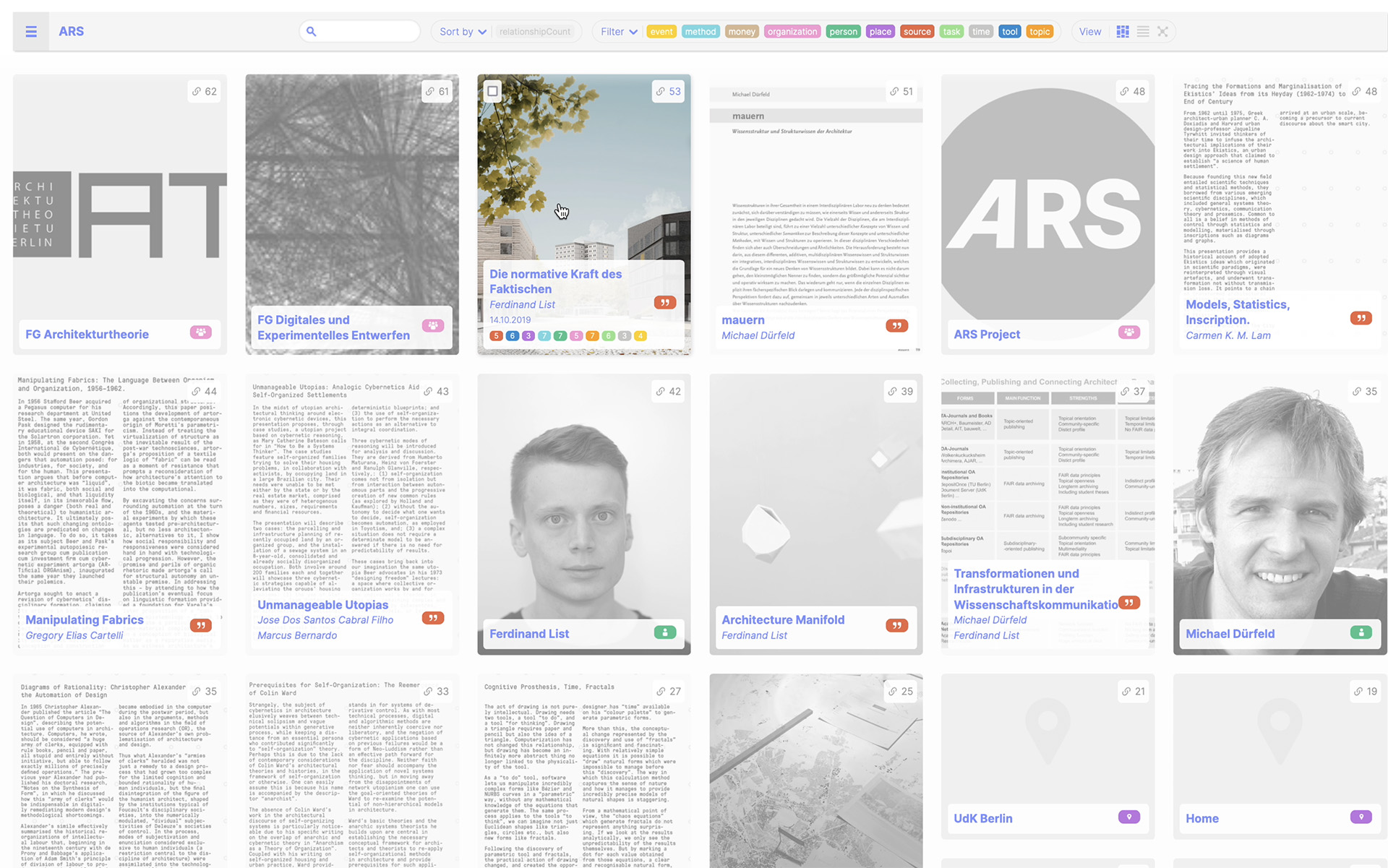This screenshot has height=868, width=1388.
Task: Click date 14.10.2019 on card
Action: click(x=510, y=319)
